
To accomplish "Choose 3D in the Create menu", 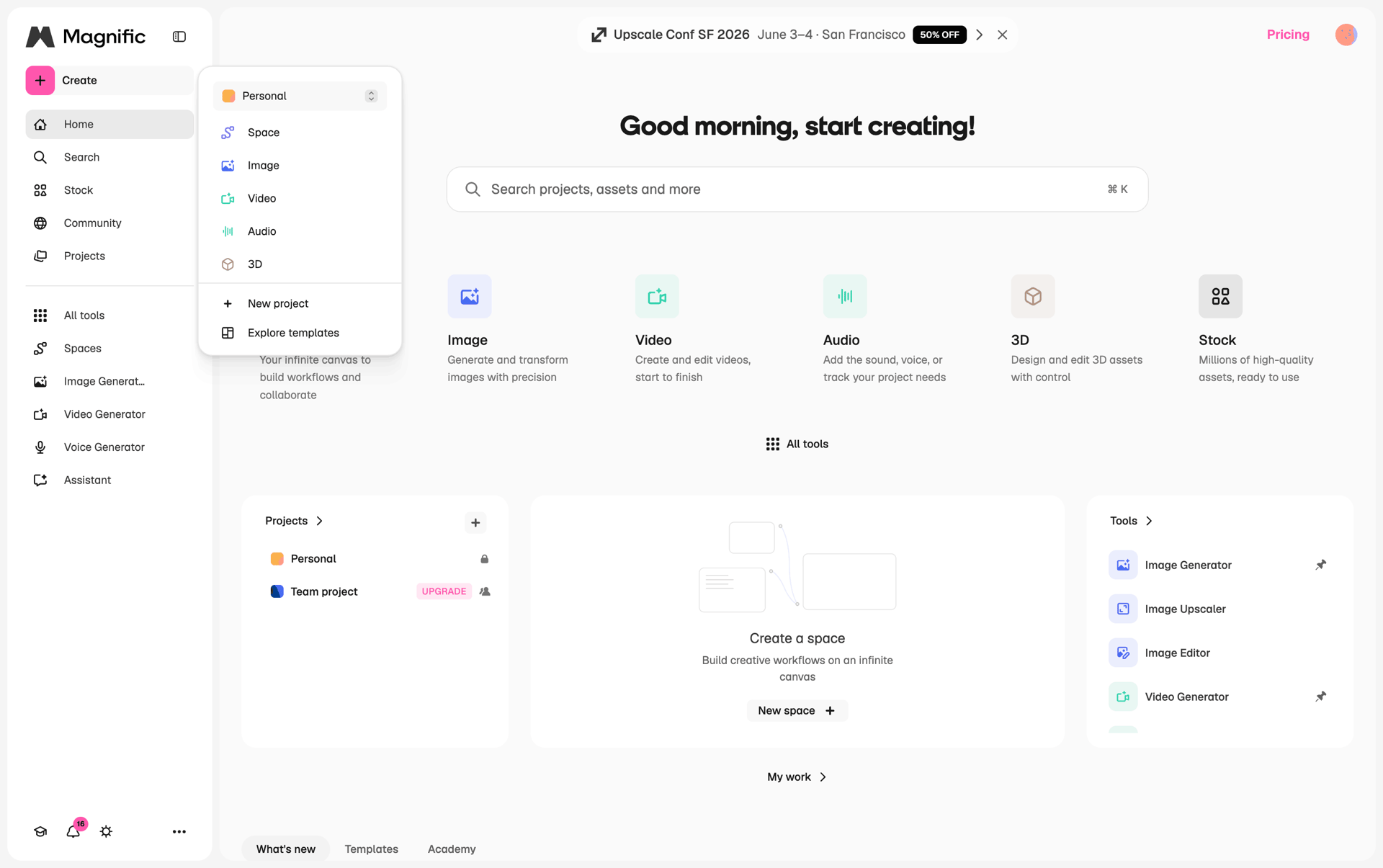I will (x=300, y=264).
